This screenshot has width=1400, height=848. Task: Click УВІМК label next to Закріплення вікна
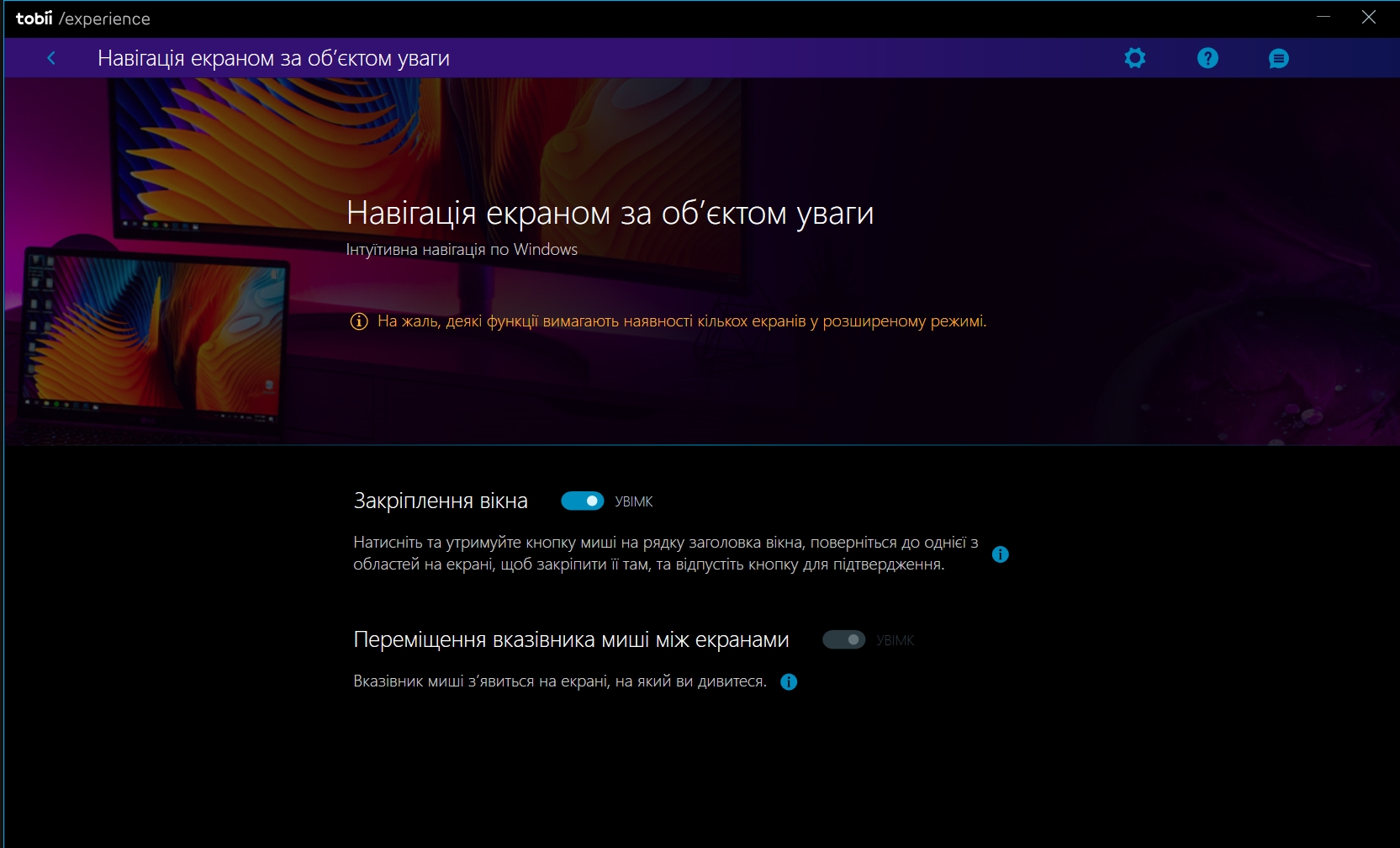click(x=634, y=502)
